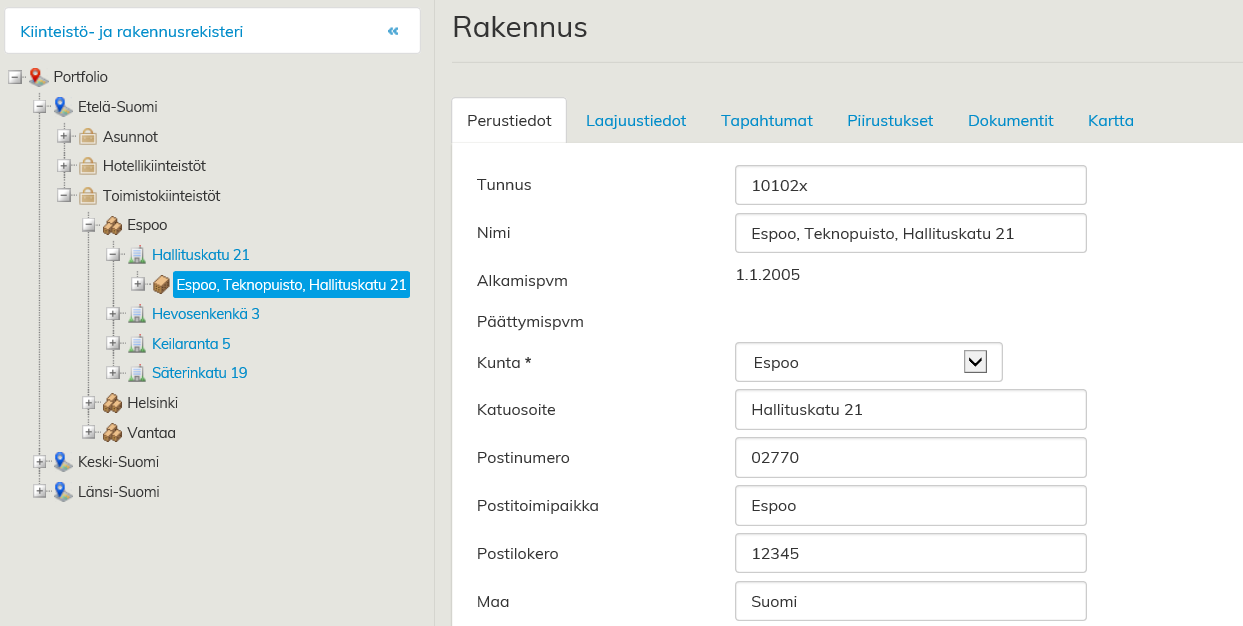Click the Asunnot briefcase icon
This screenshot has width=1243, height=626.
coord(88,137)
